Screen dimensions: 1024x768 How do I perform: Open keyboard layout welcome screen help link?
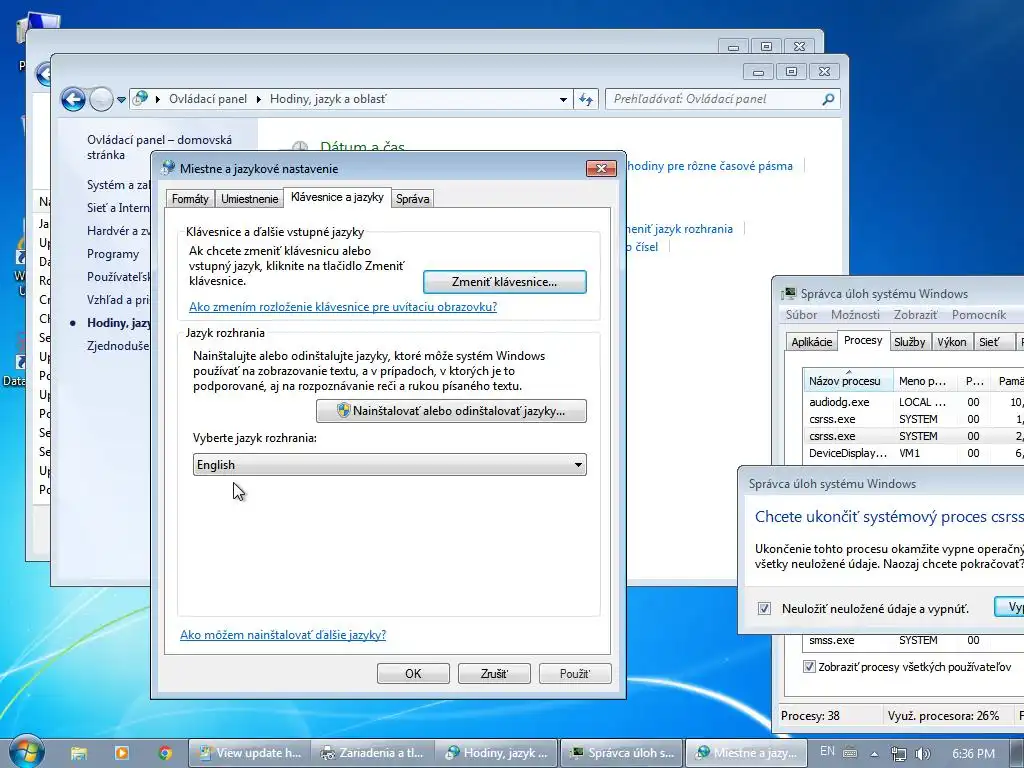pos(343,306)
